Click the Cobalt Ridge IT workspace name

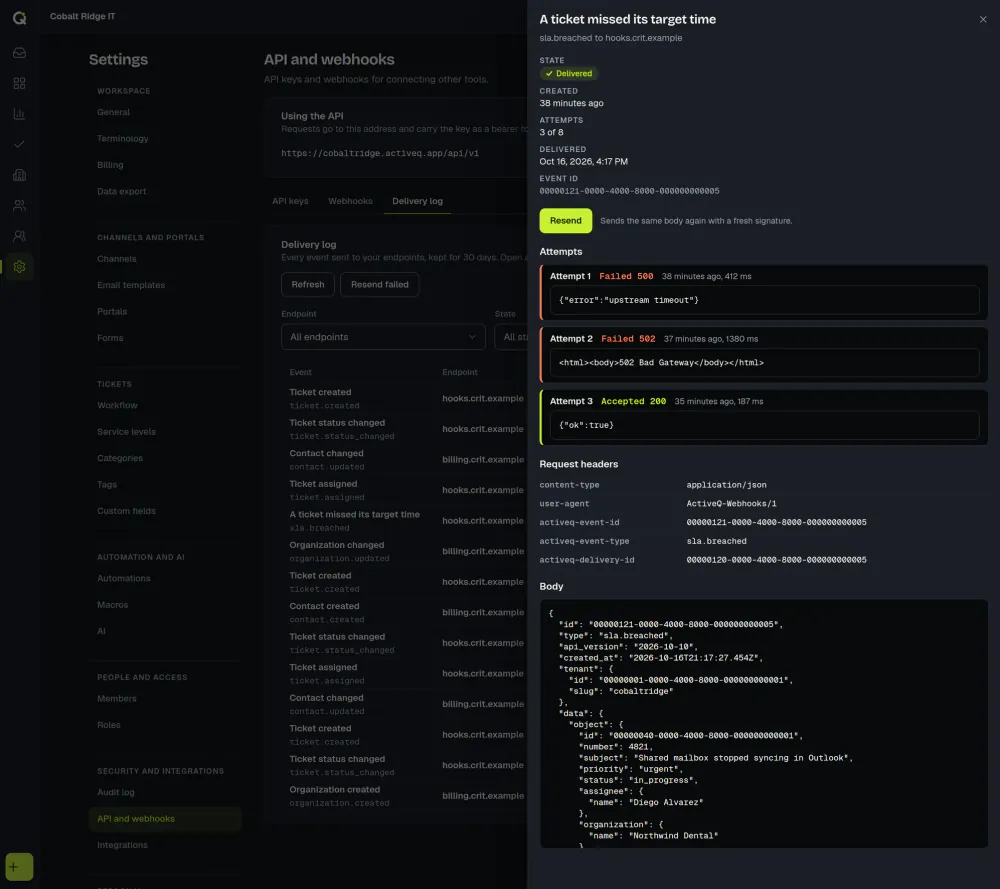(x=83, y=17)
